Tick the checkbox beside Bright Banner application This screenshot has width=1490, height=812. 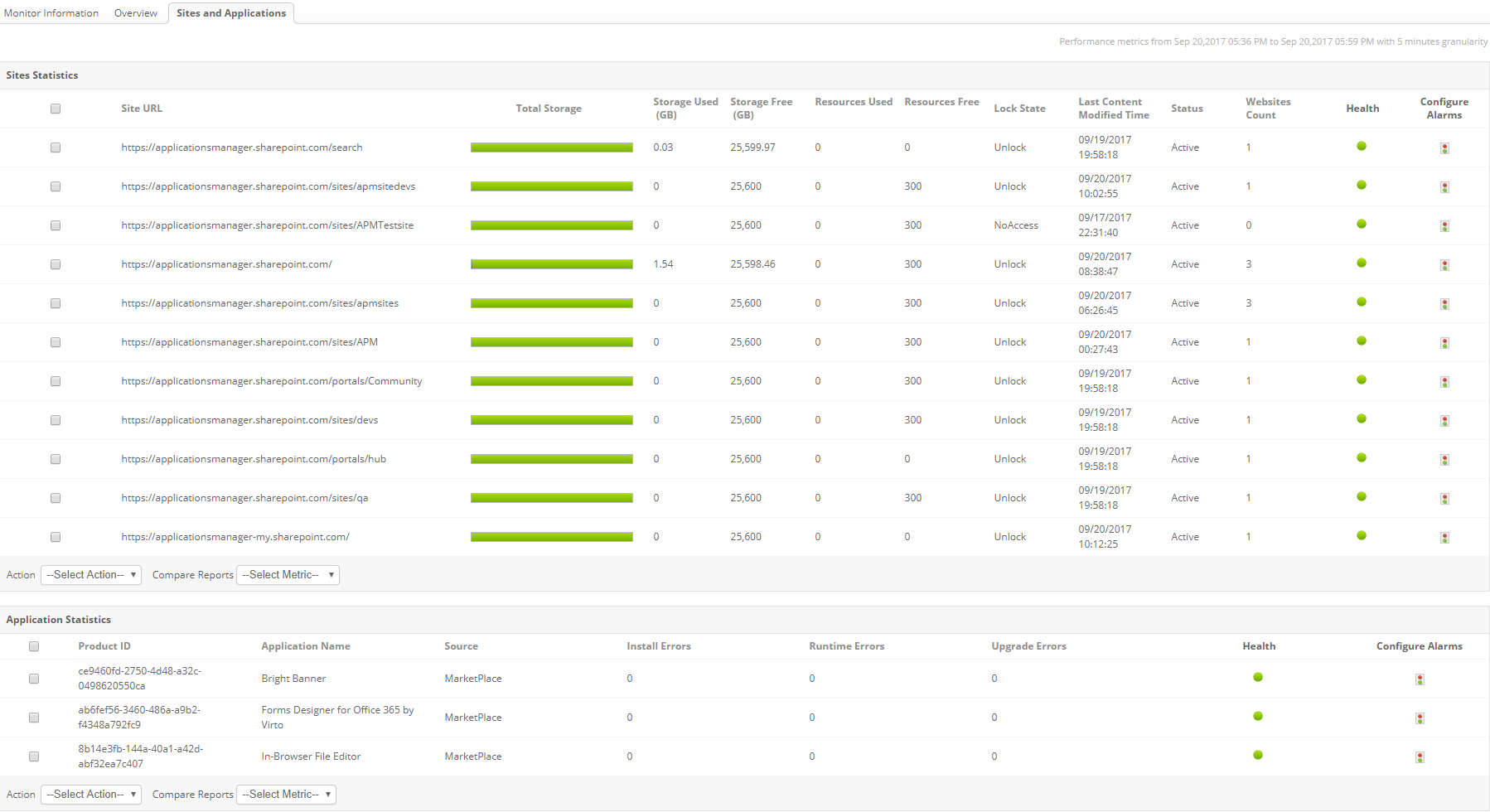(34, 679)
